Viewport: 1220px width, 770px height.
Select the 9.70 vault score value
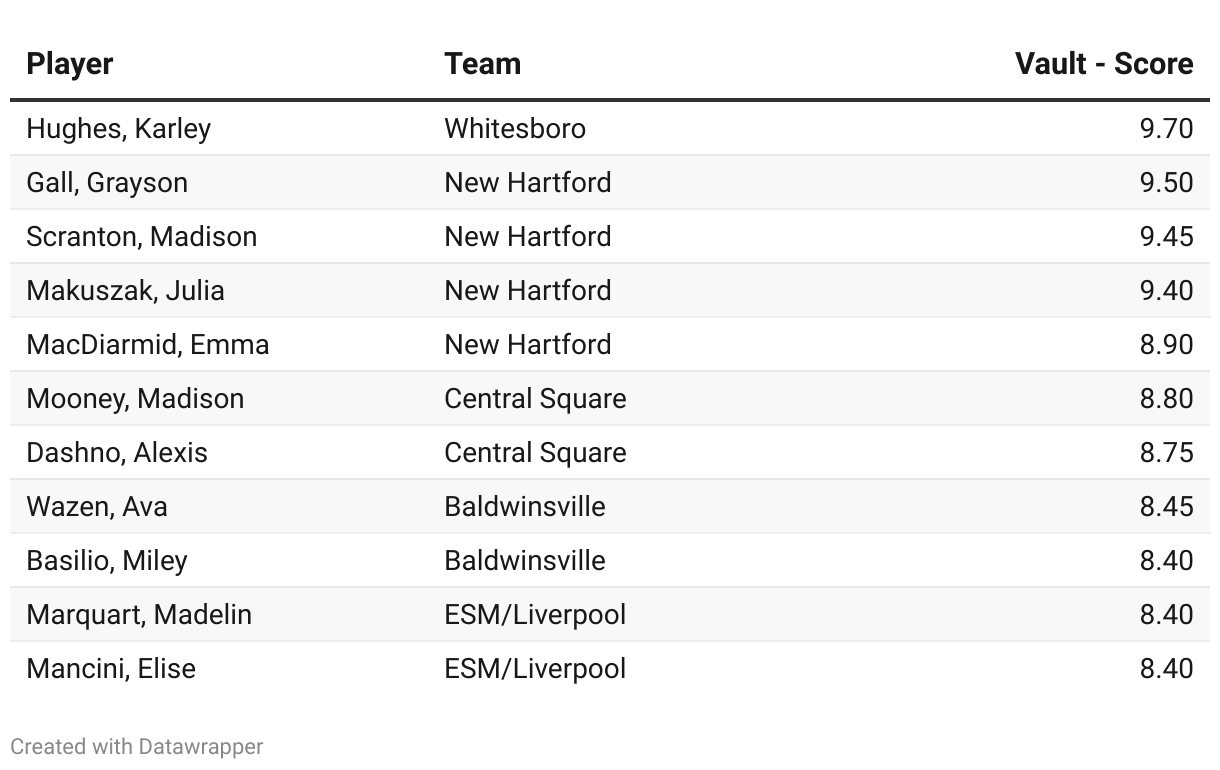point(1167,129)
